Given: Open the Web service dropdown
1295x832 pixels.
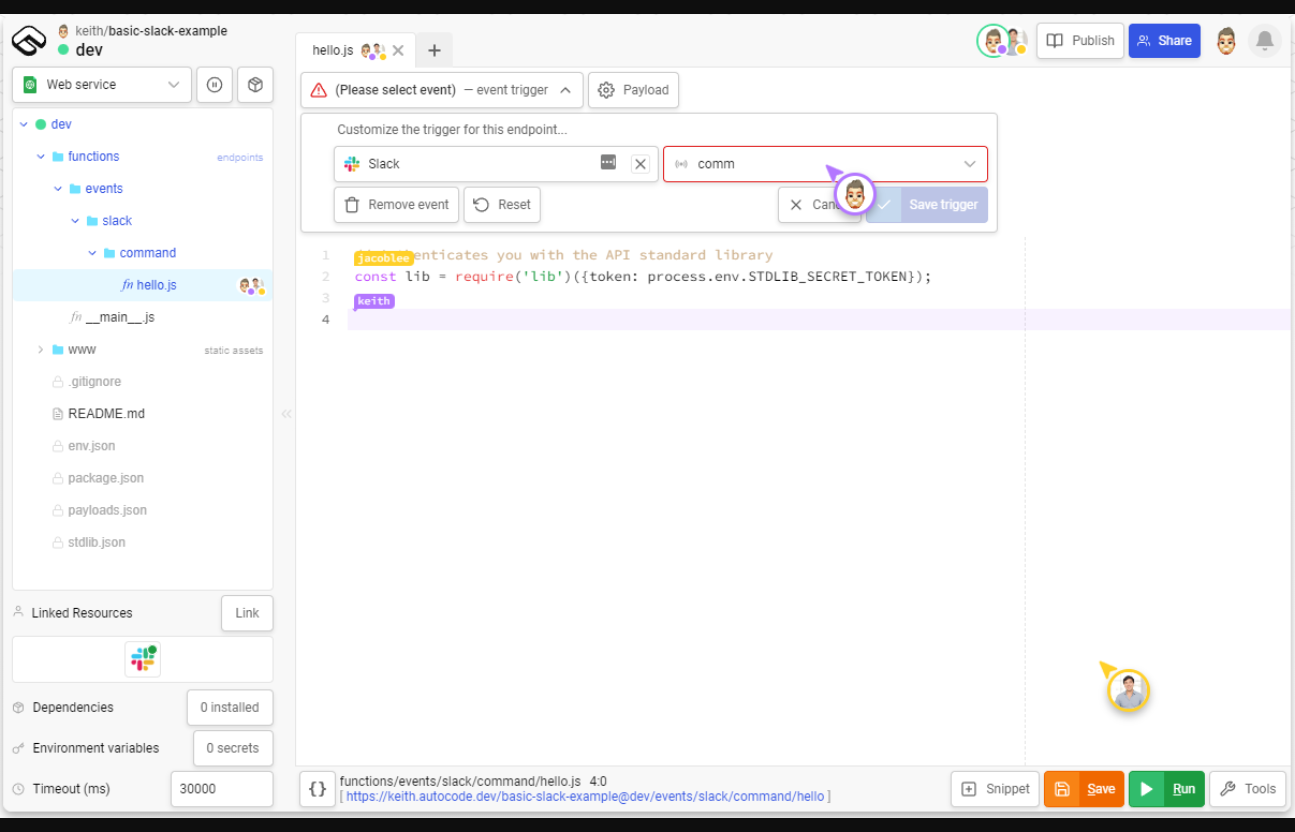Looking at the screenshot, I should click(x=101, y=85).
